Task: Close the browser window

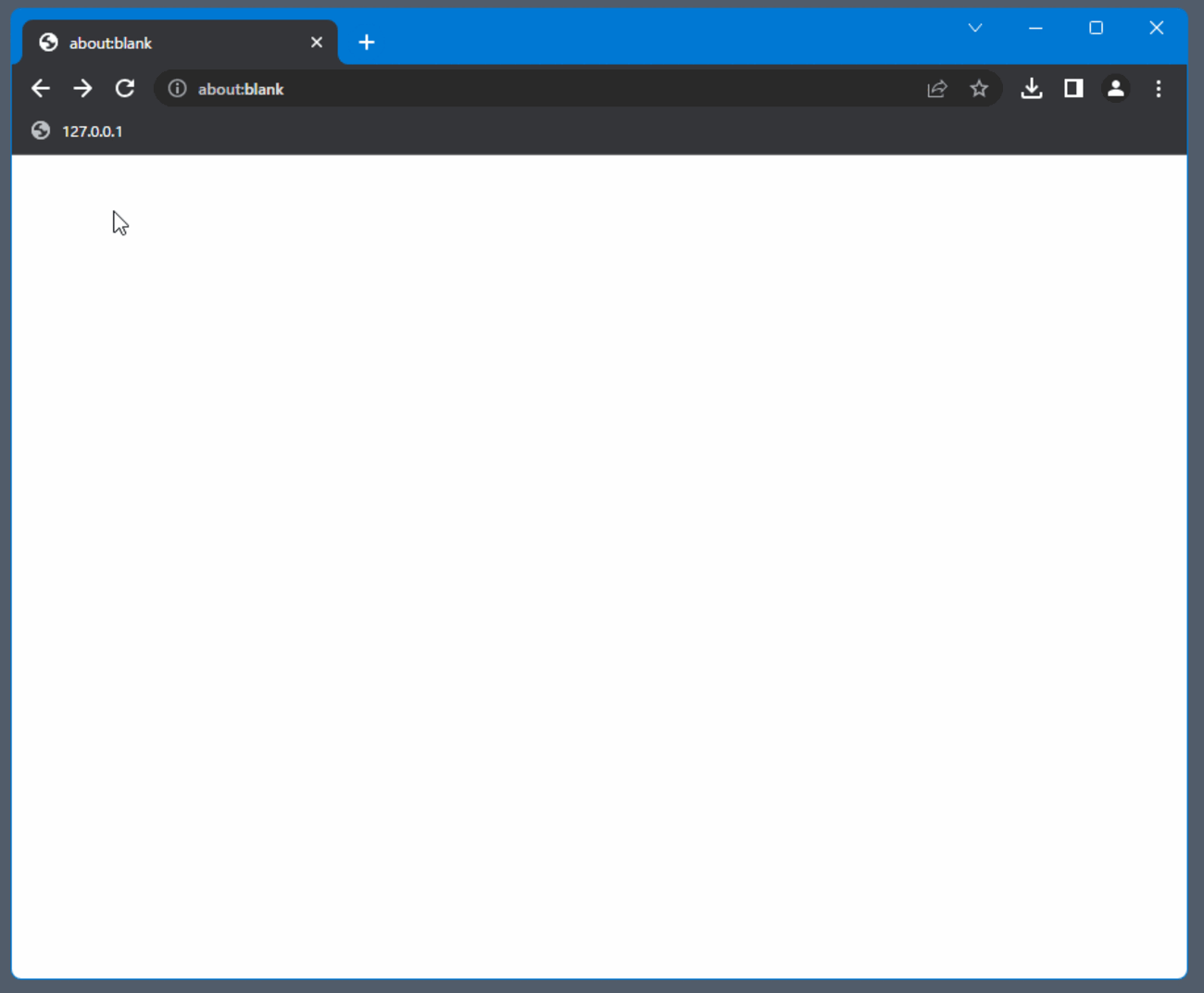Action: point(1157,28)
